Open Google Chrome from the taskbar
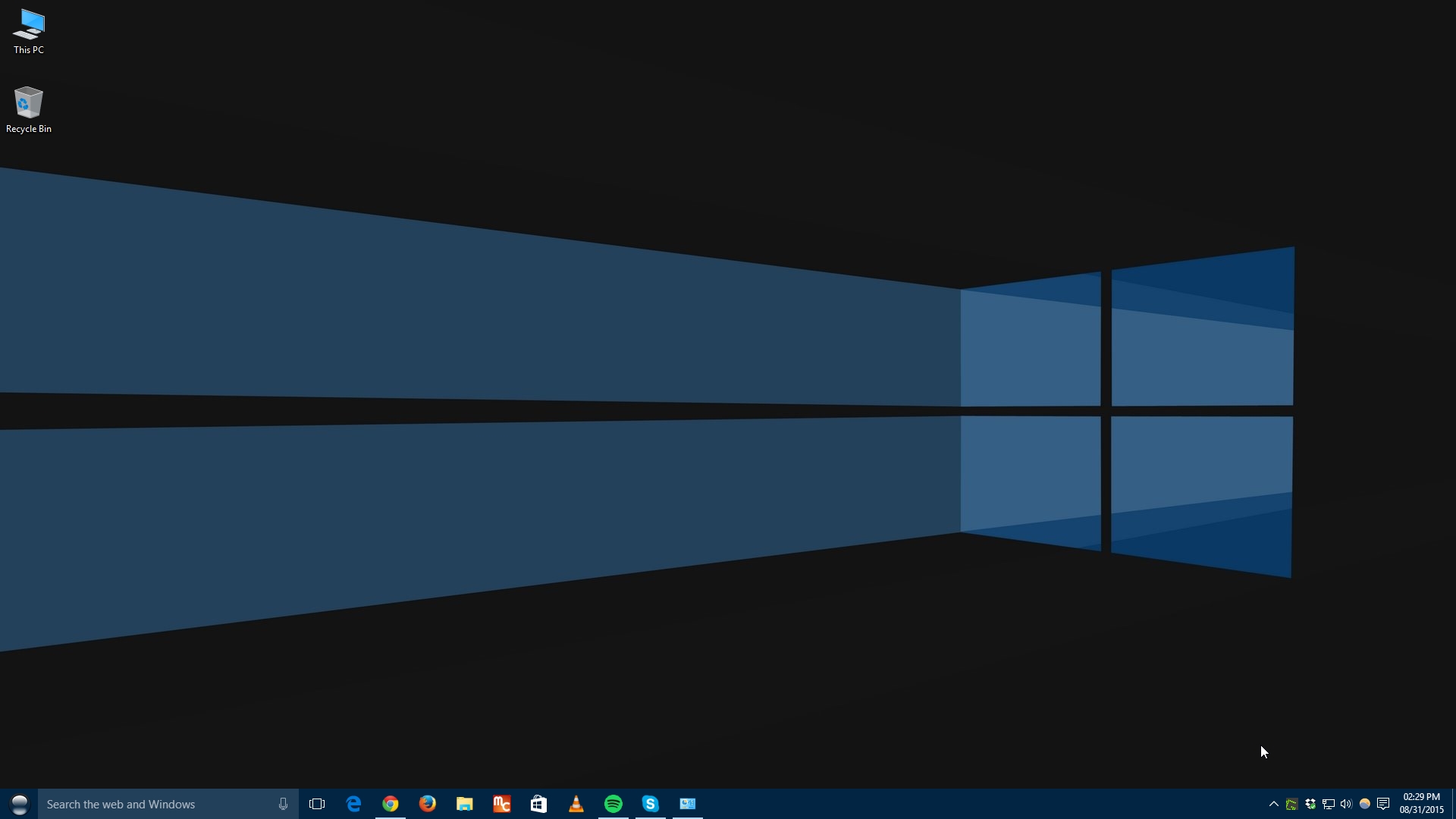Screen dimensions: 1456x819 point(391,804)
